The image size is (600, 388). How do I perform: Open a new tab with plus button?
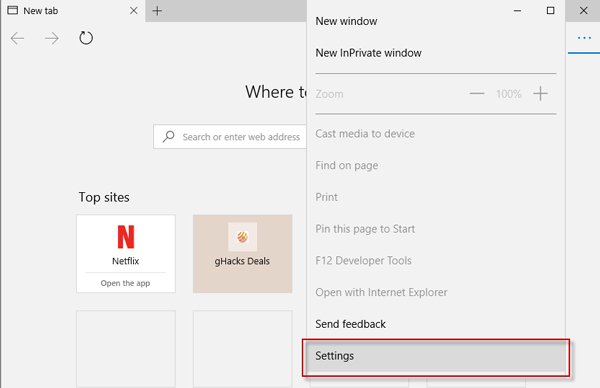pos(157,11)
